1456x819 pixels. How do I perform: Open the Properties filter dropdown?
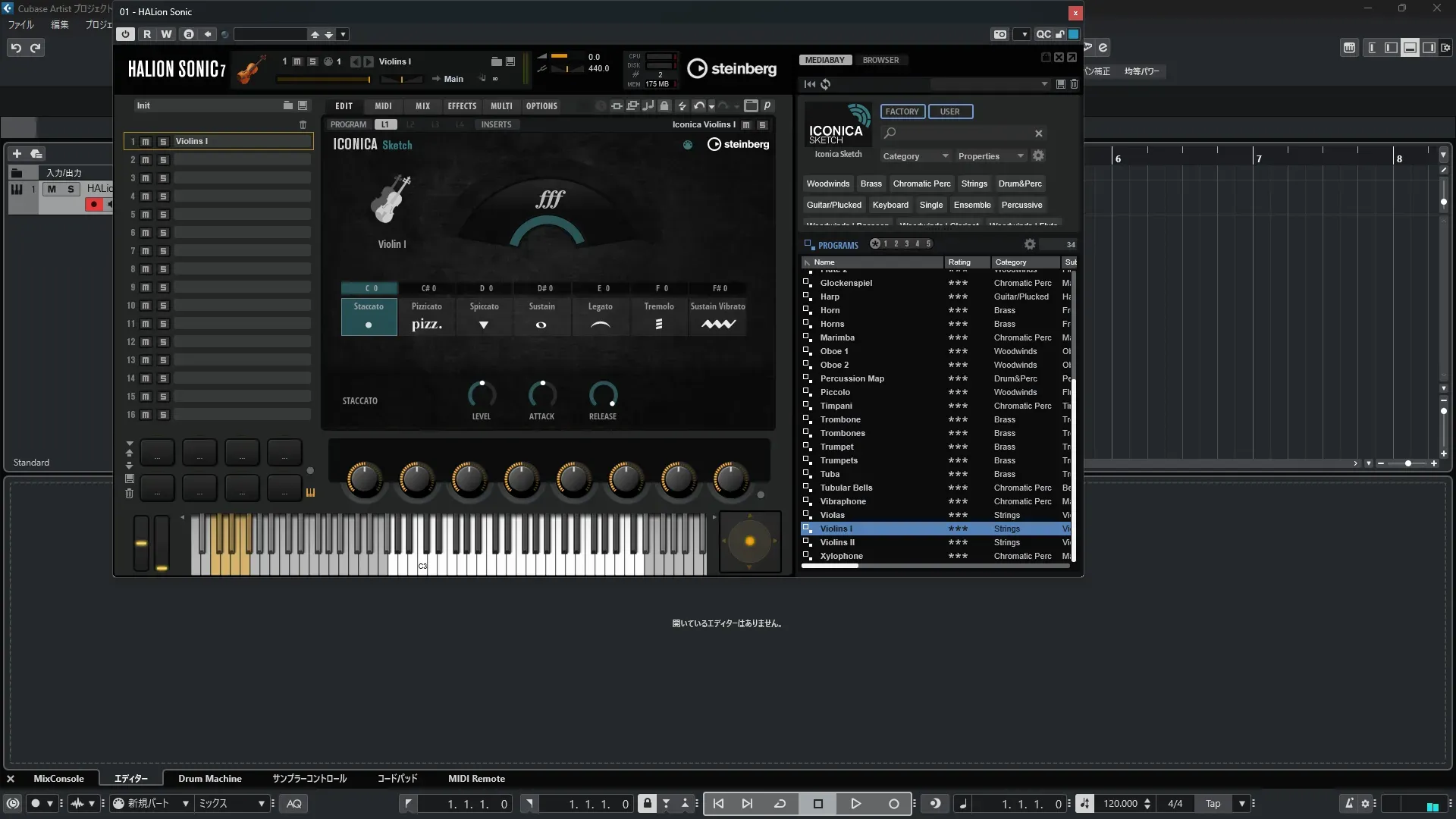tap(990, 156)
